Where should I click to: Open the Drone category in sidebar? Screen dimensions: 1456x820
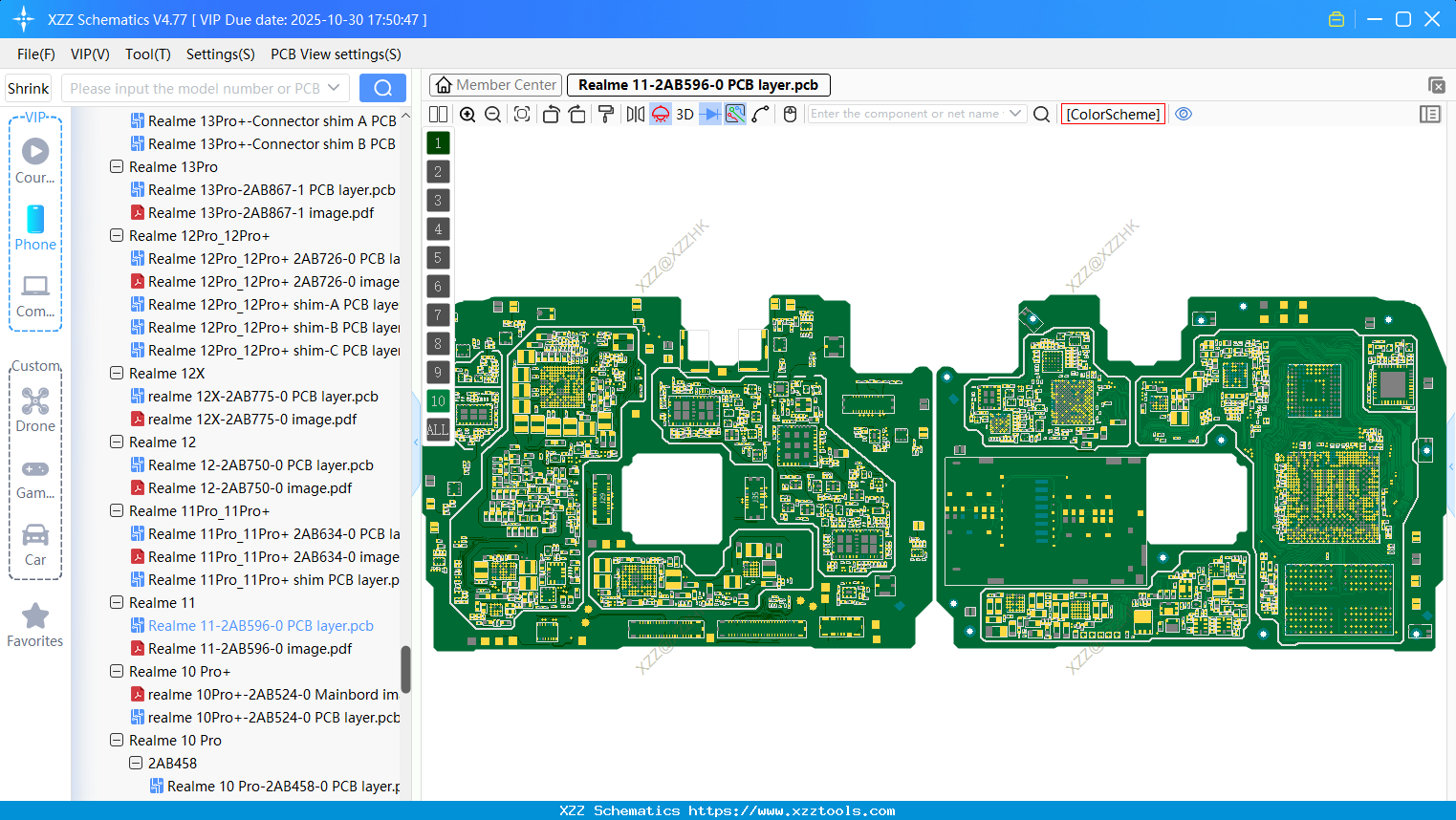point(35,410)
